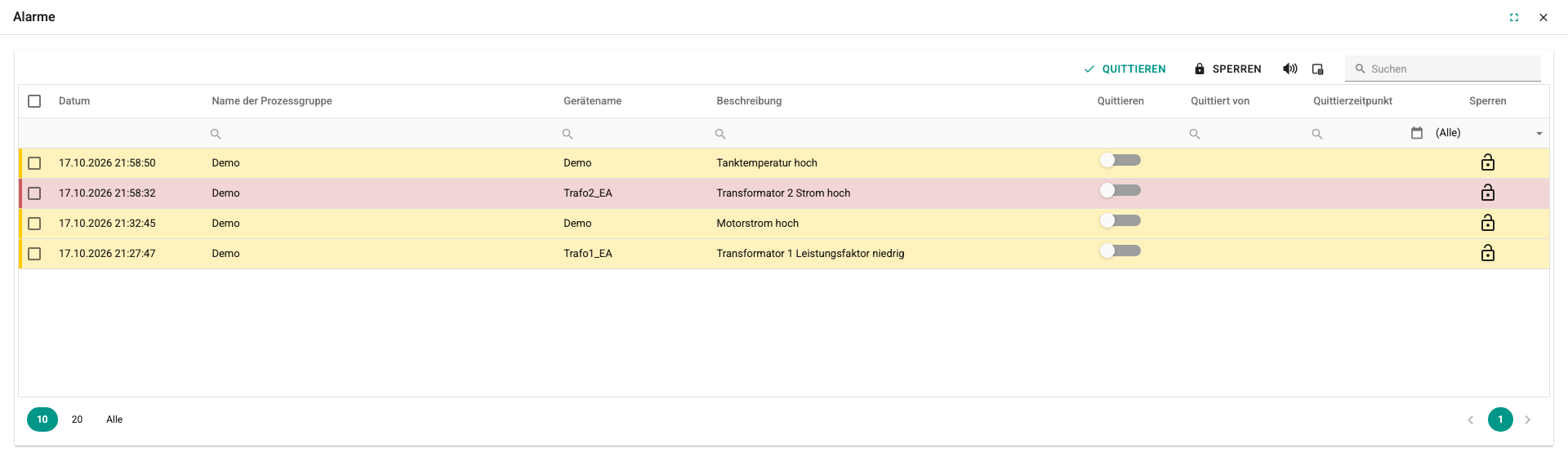Click the Transformator 2 Strom hoch description
This screenshot has height=457, width=1568.
click(783, 193)
